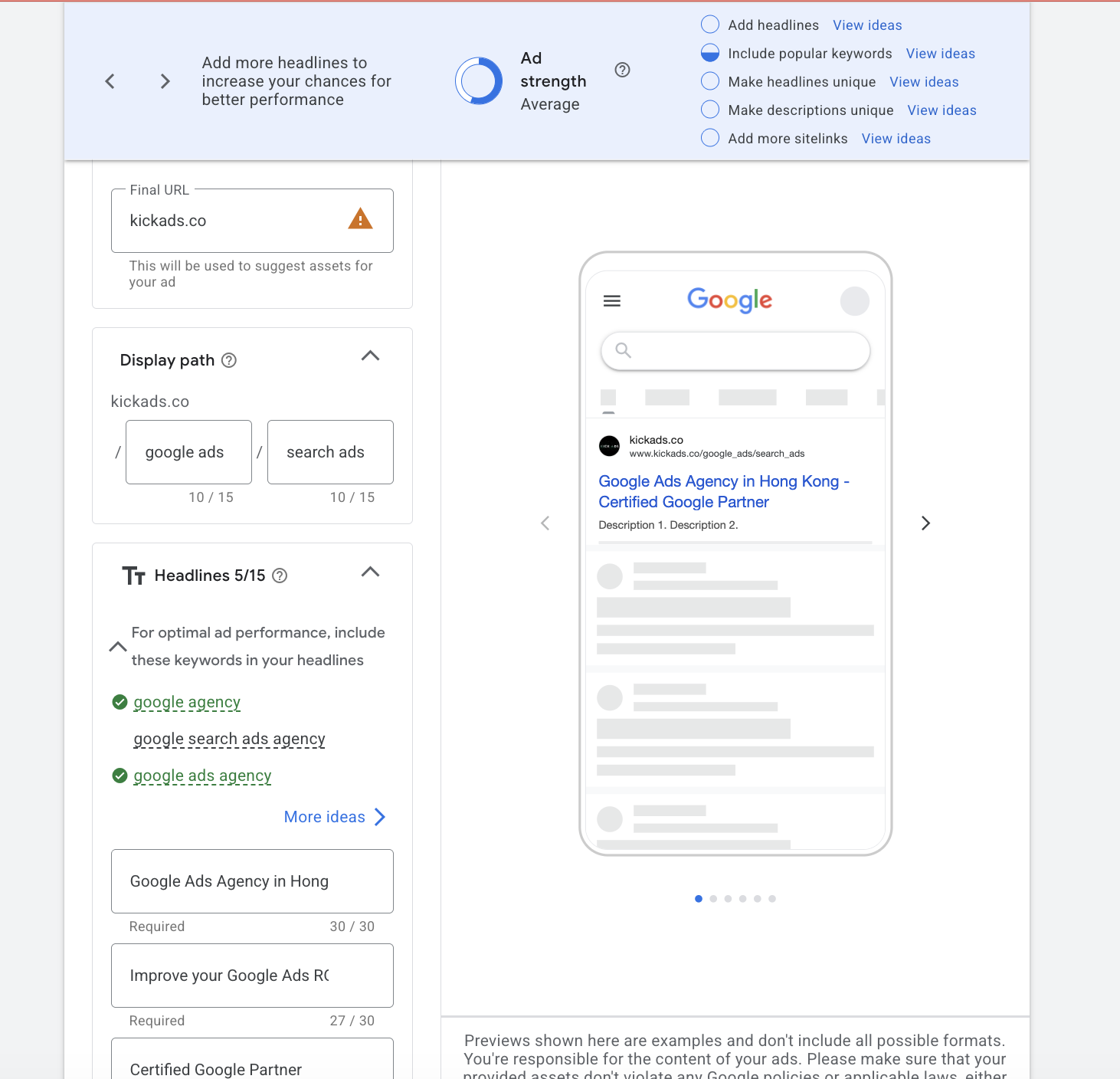Screen dimensions: 1120x1079
Task: Click the Final URL warning triangle icon
Action: point(360,219)
